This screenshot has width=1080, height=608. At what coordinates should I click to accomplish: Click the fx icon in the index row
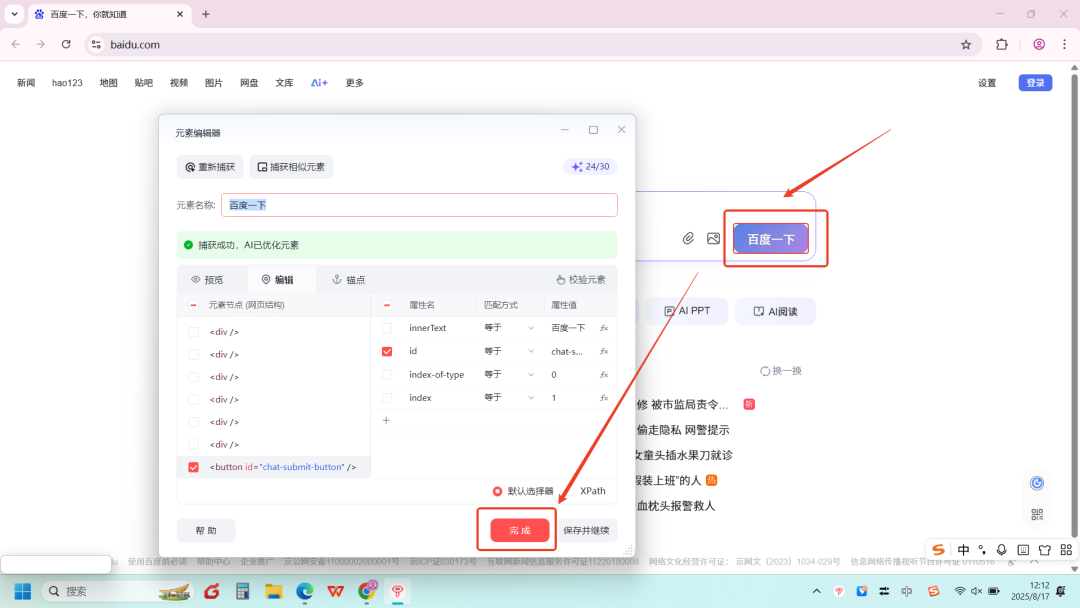point(604,398)
